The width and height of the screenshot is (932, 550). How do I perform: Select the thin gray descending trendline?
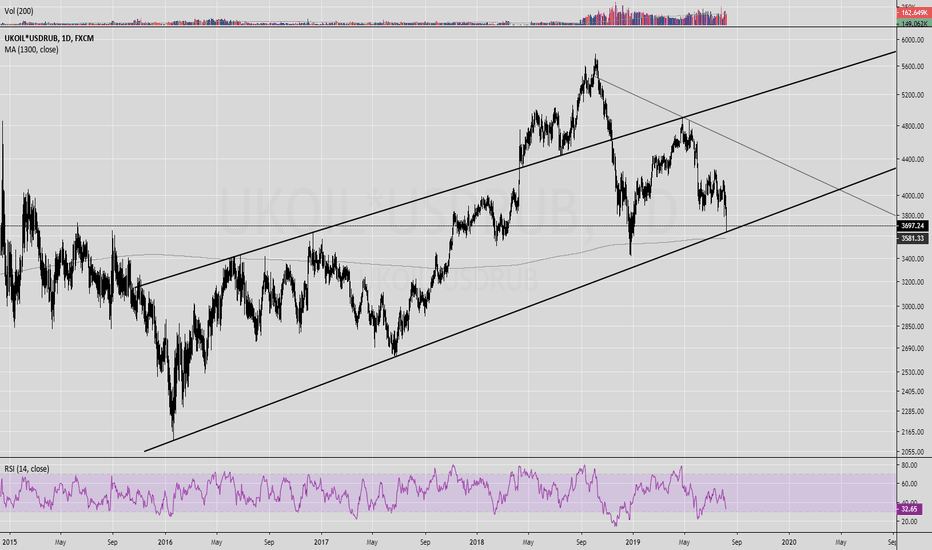point(747,146)
